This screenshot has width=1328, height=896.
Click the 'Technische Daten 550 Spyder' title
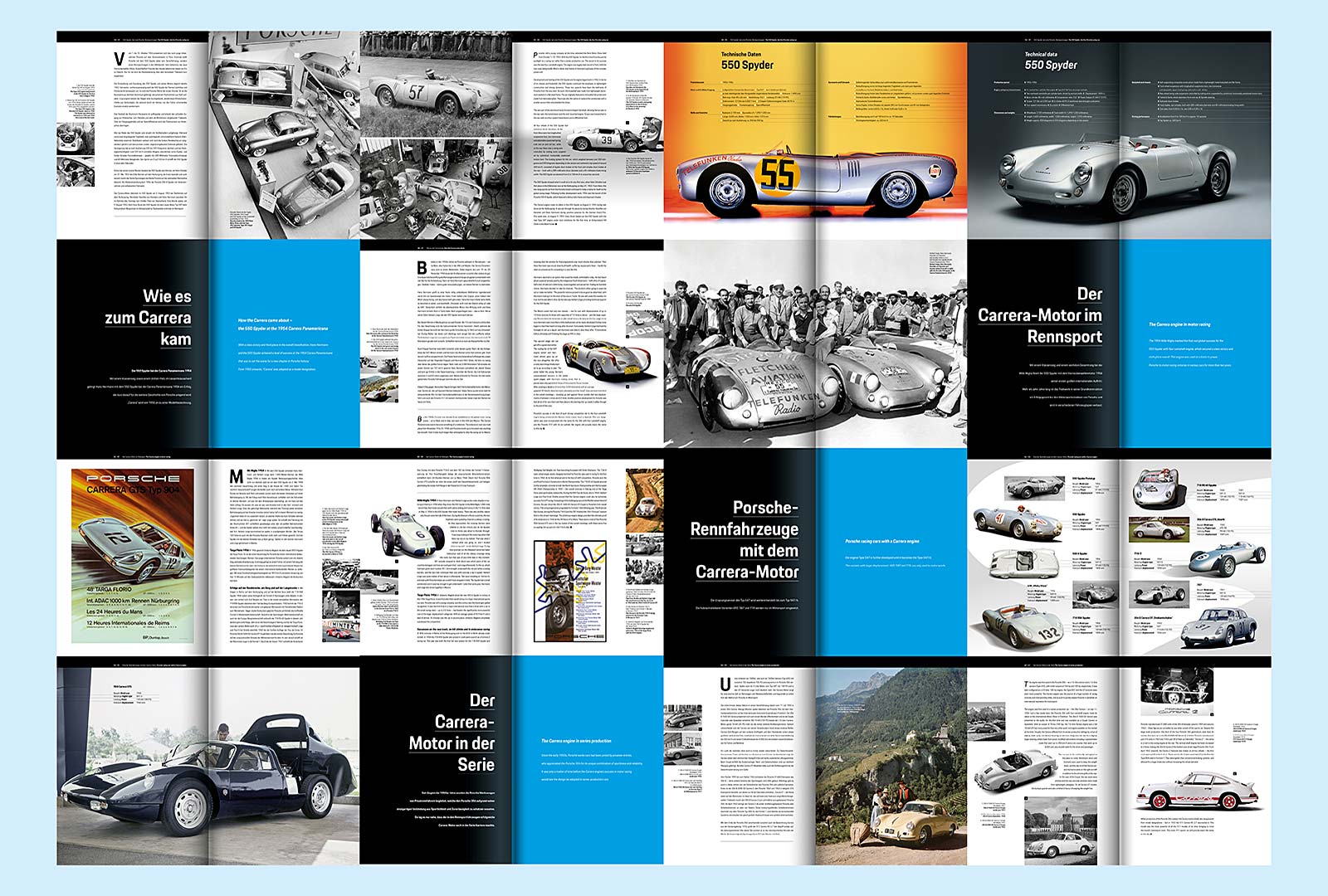pos(747,61)
